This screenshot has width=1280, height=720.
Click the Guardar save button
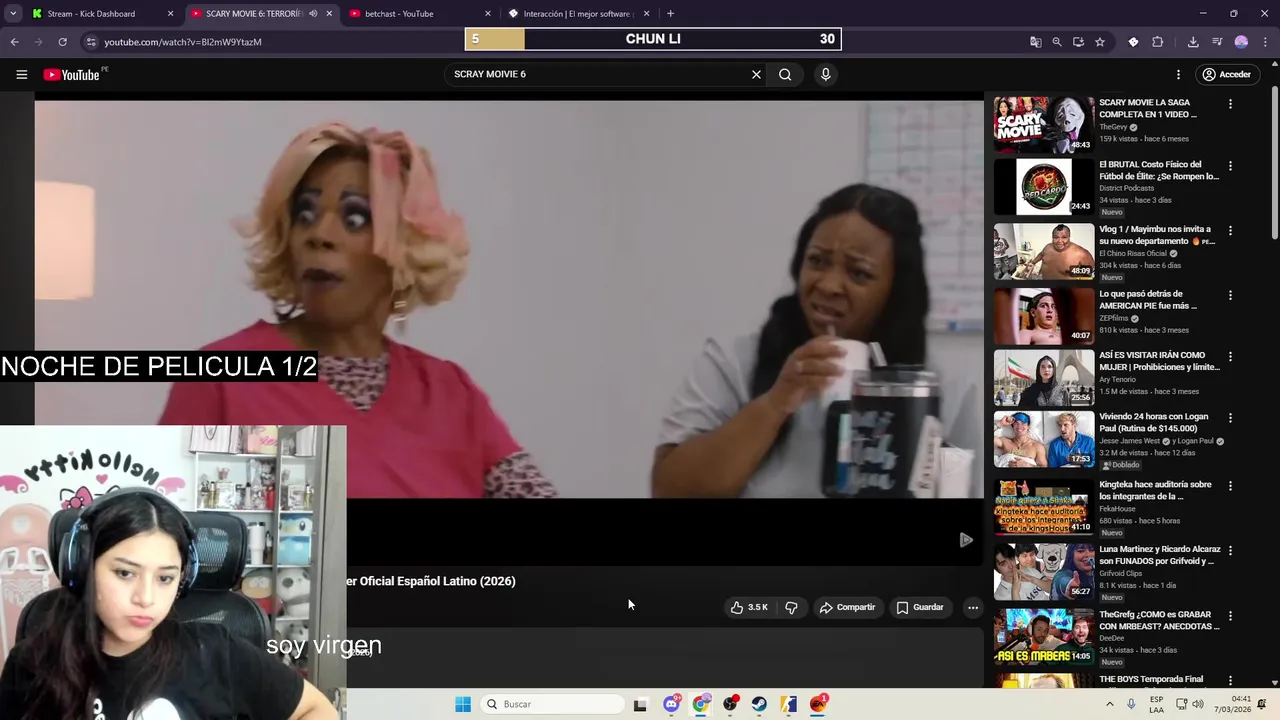click(x=920, y=607)
